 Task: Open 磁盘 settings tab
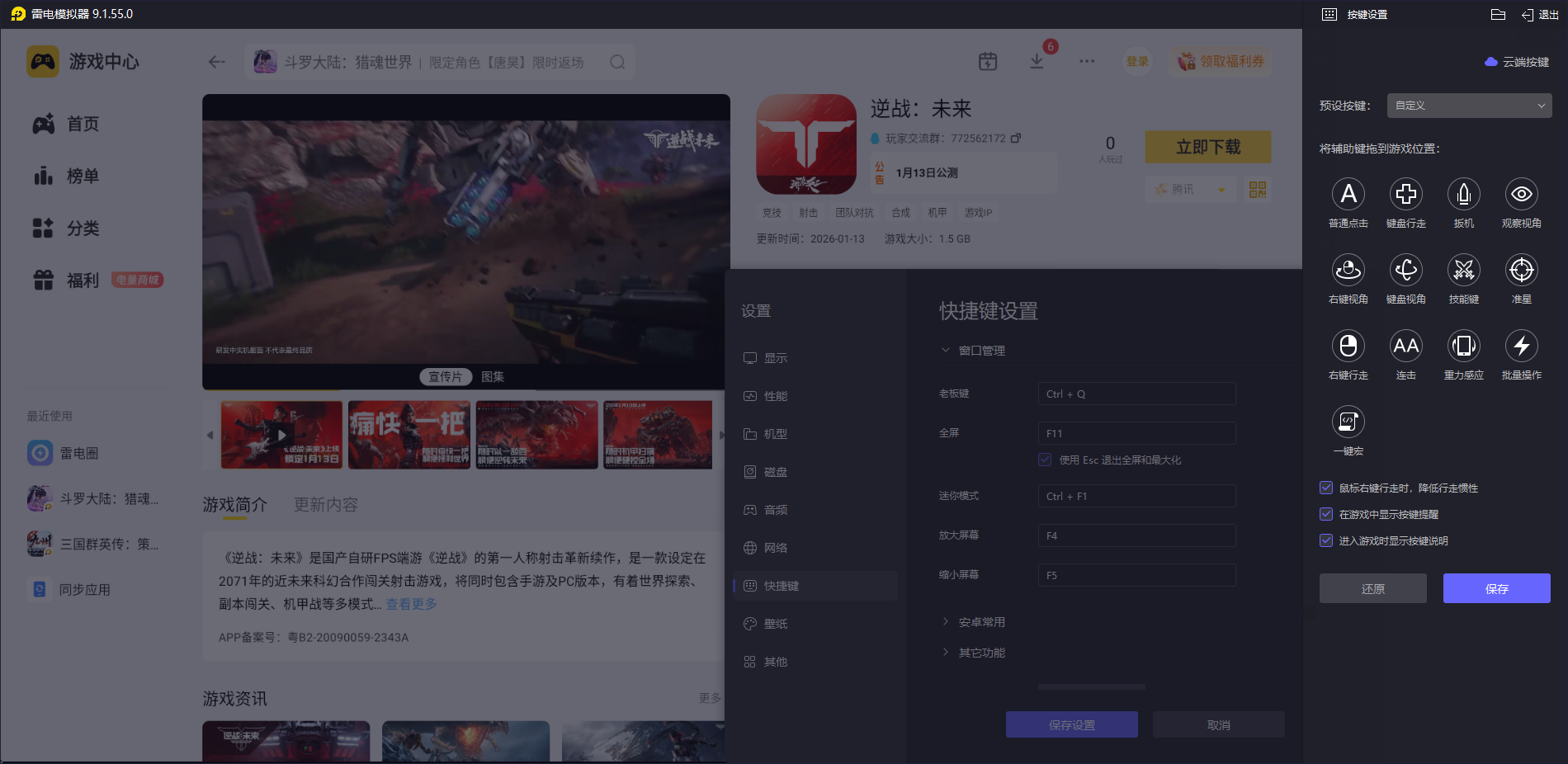[815, 472]
